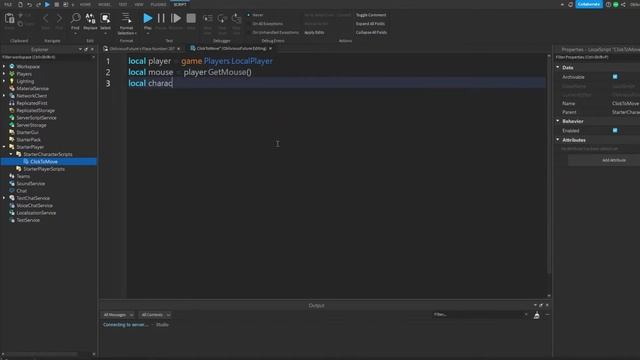The height and width of the screenshot is (360, 640).
Task: Click the Step Over debugger icon
Action: (x=222, y=19)
